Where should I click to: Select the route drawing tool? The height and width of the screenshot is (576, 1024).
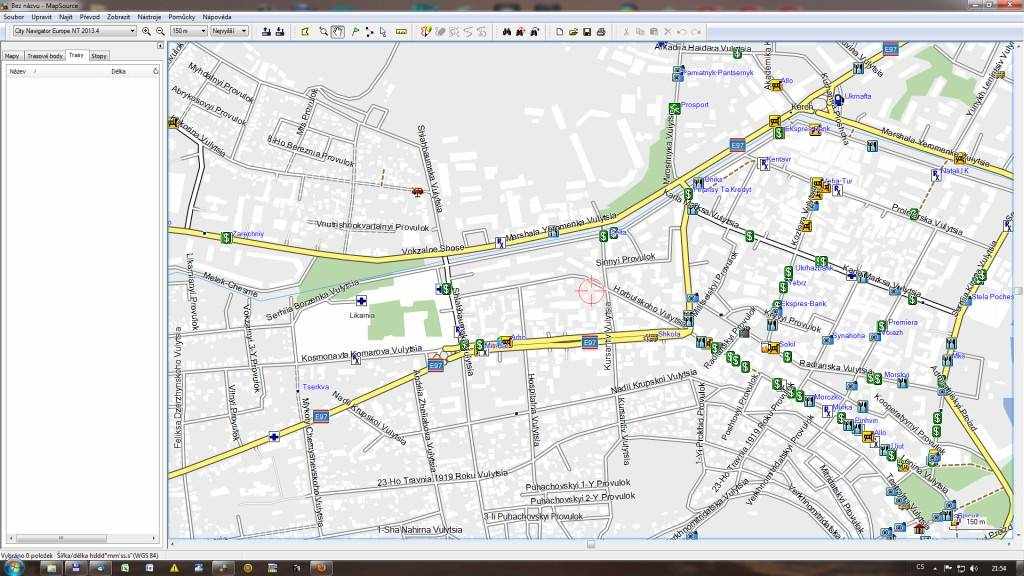point(369,31)
